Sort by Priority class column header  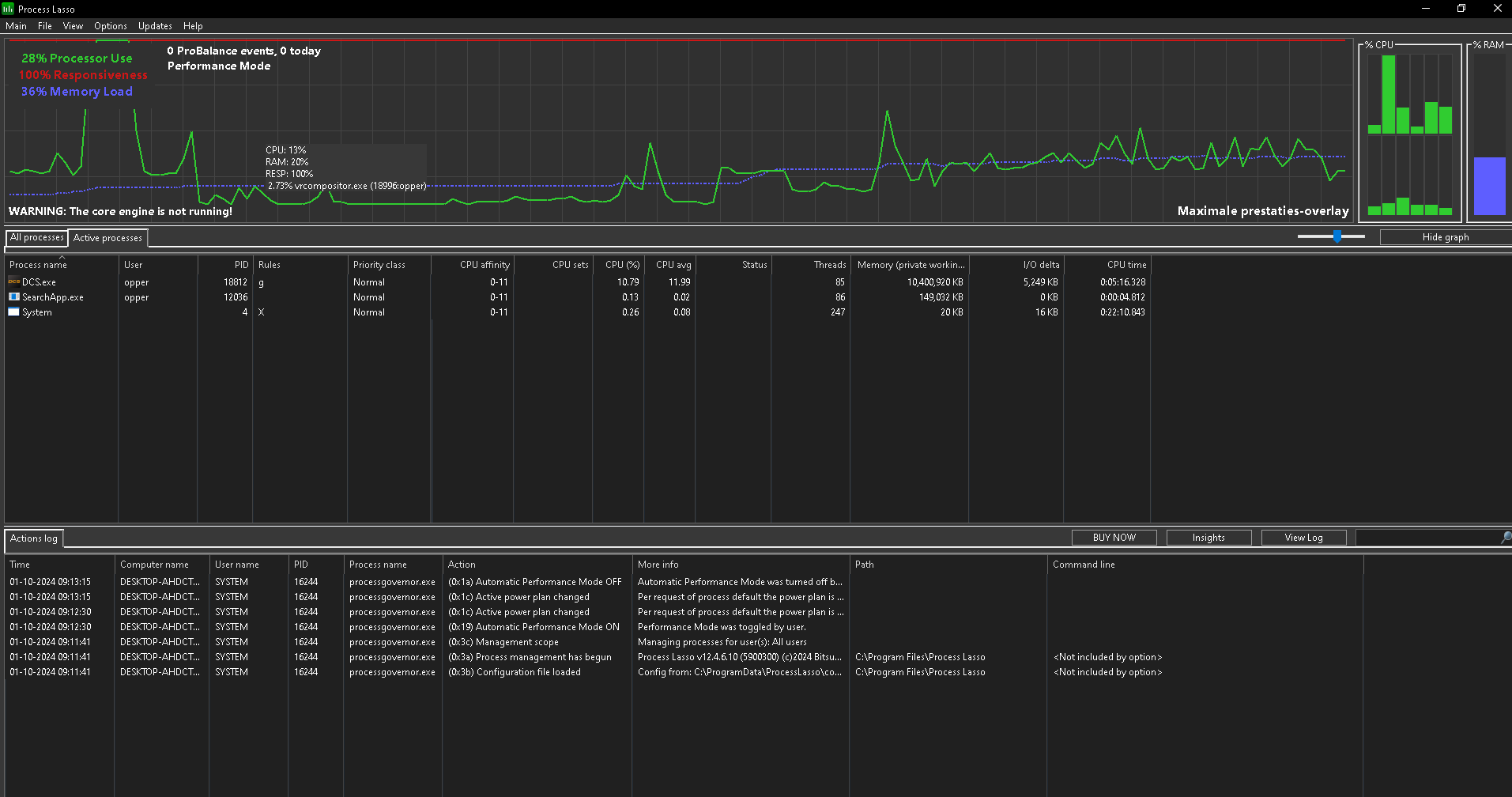390,265
